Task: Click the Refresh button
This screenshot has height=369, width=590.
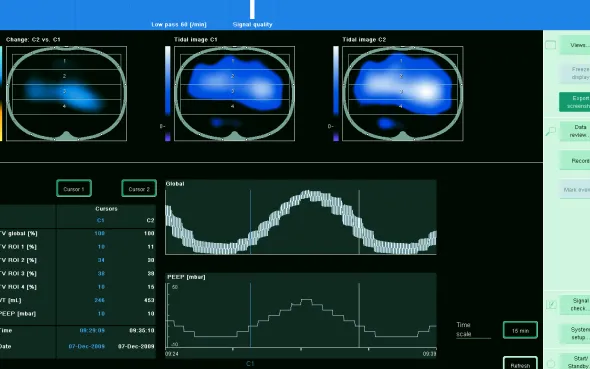Action: click(520, 363)
